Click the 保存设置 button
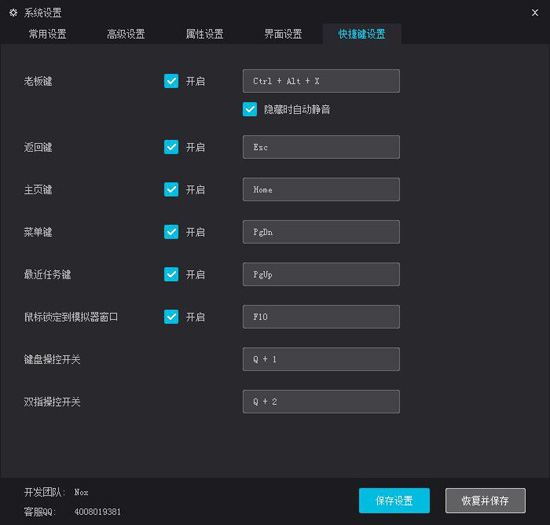The width and height of the screenshot is (550, 525). pos(394,500)
